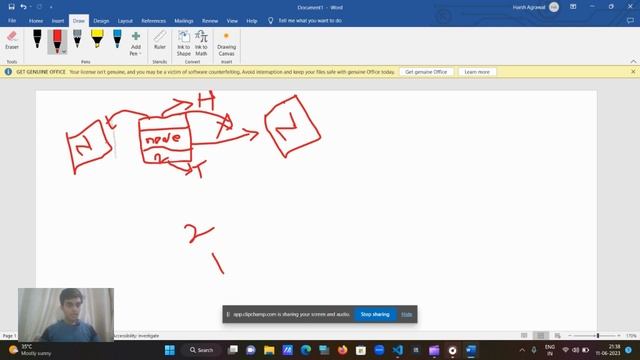
Task: Open Firefox from taskbar
Action: (x=342, y=350)
